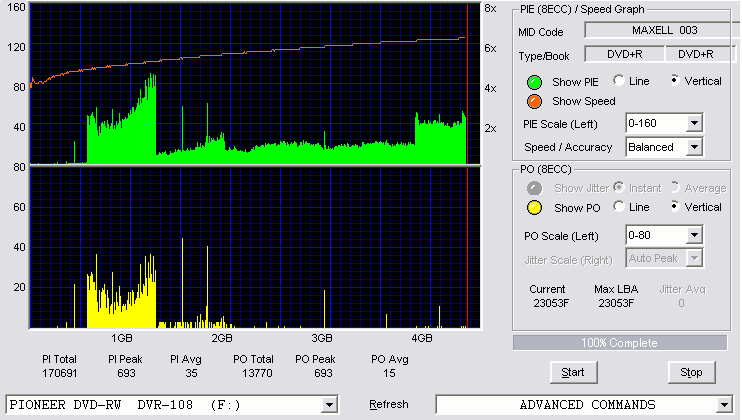Viewport: 742px width, 420px height.
Task: Click the PI Avg value 35
Action: point(191,373)
